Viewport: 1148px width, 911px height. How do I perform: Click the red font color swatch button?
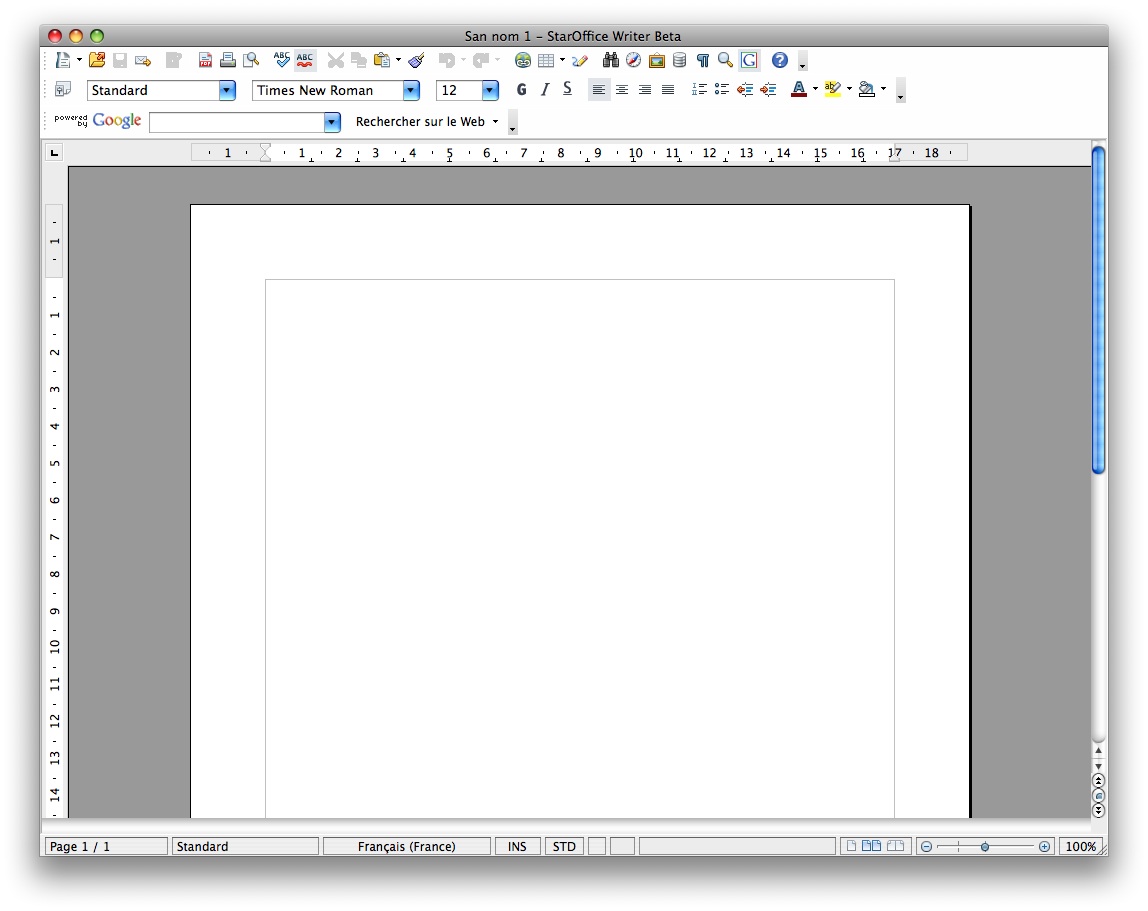click(x=798, y=90)
